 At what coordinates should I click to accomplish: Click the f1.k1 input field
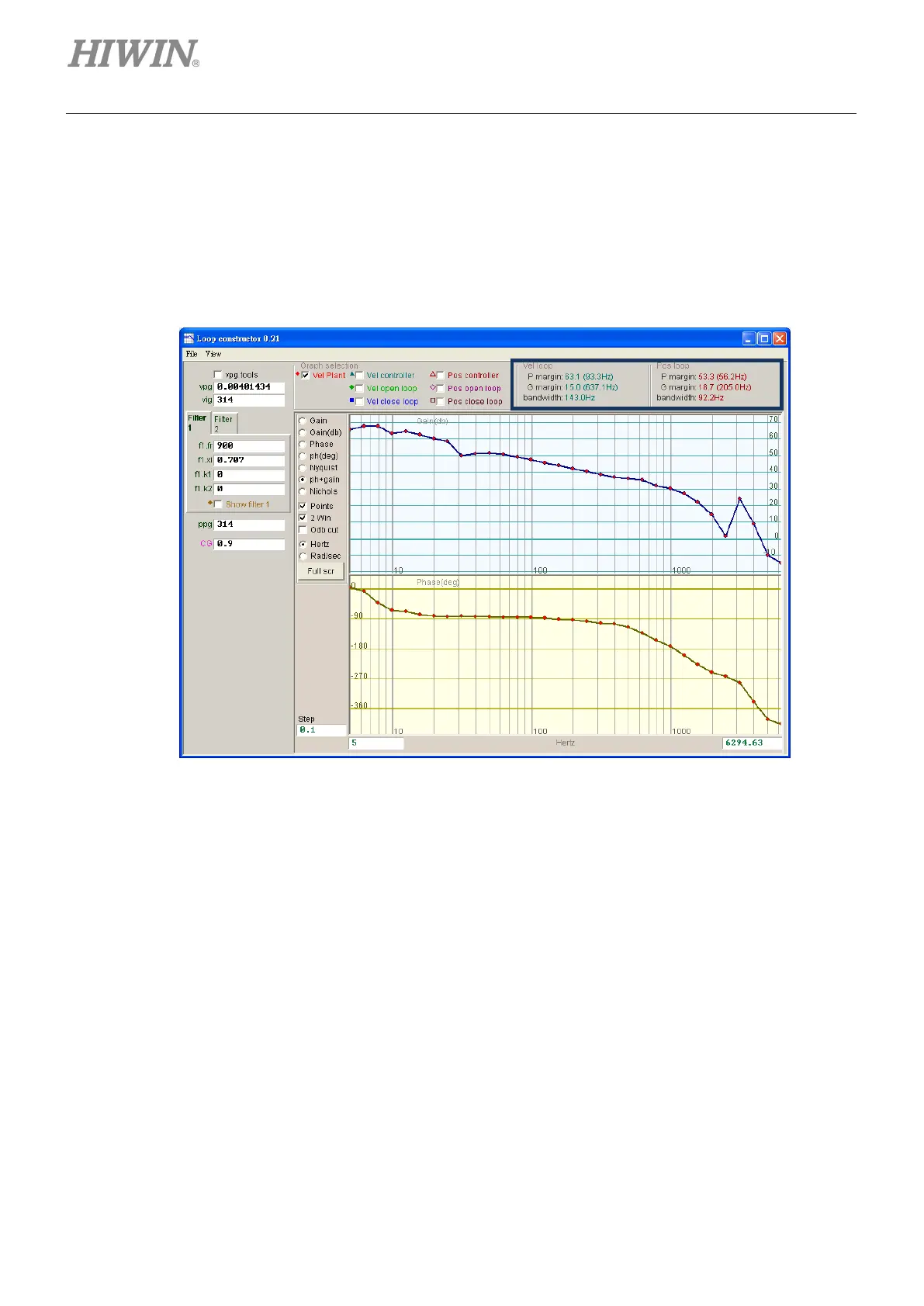(x=249, y=475)
